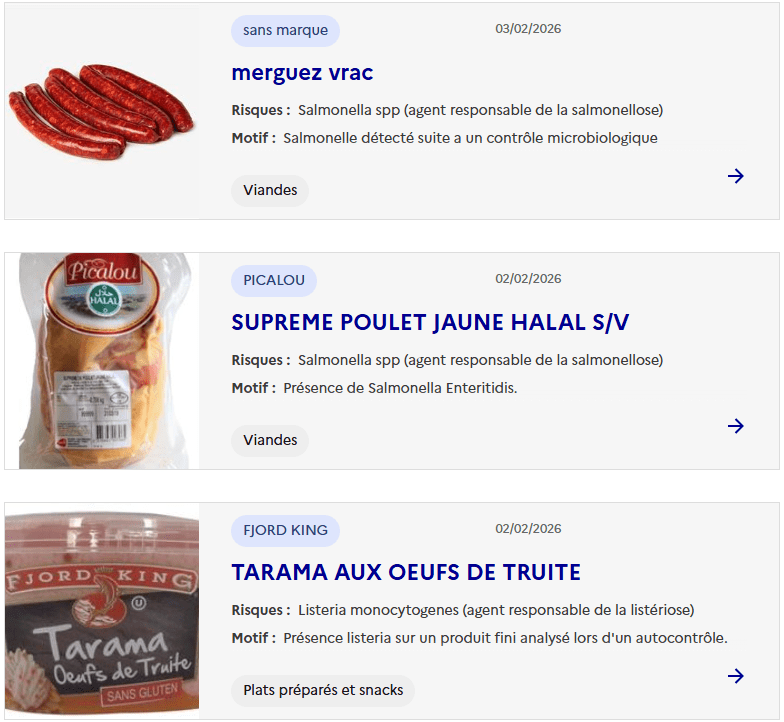Click the arrow icon on merguez vrac card
Screen dimensions: 784x722
(x=736, y=176)
